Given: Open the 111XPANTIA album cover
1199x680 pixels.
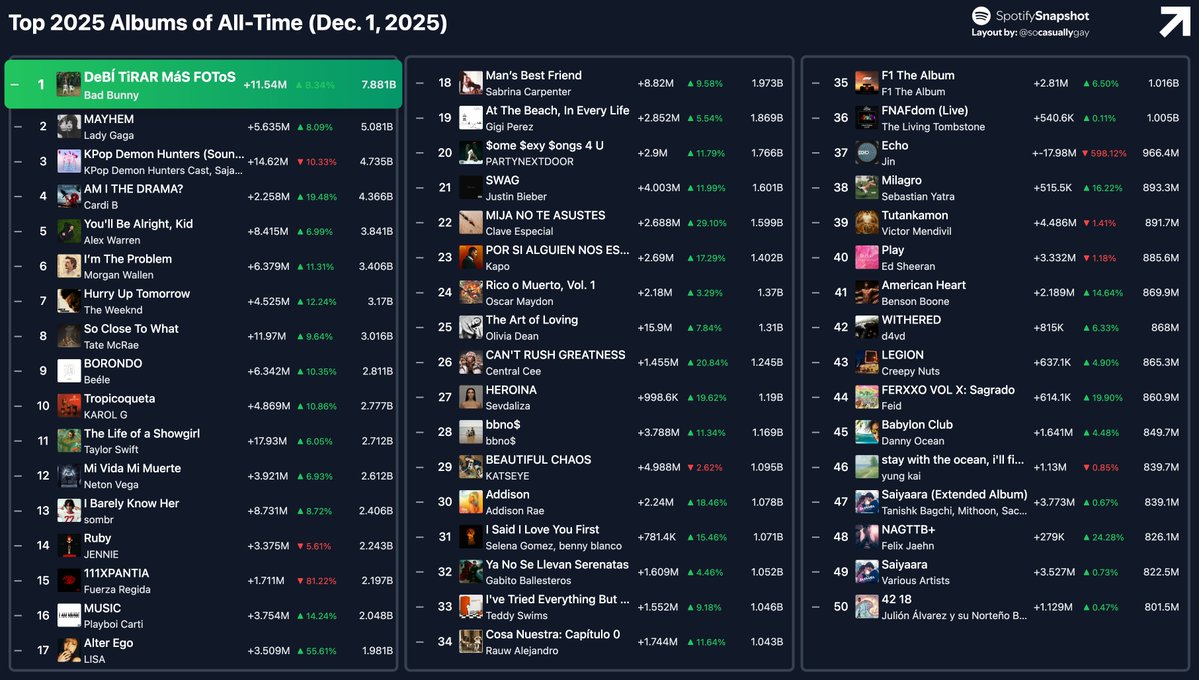Looking at the screenshot, I should 69,581.
